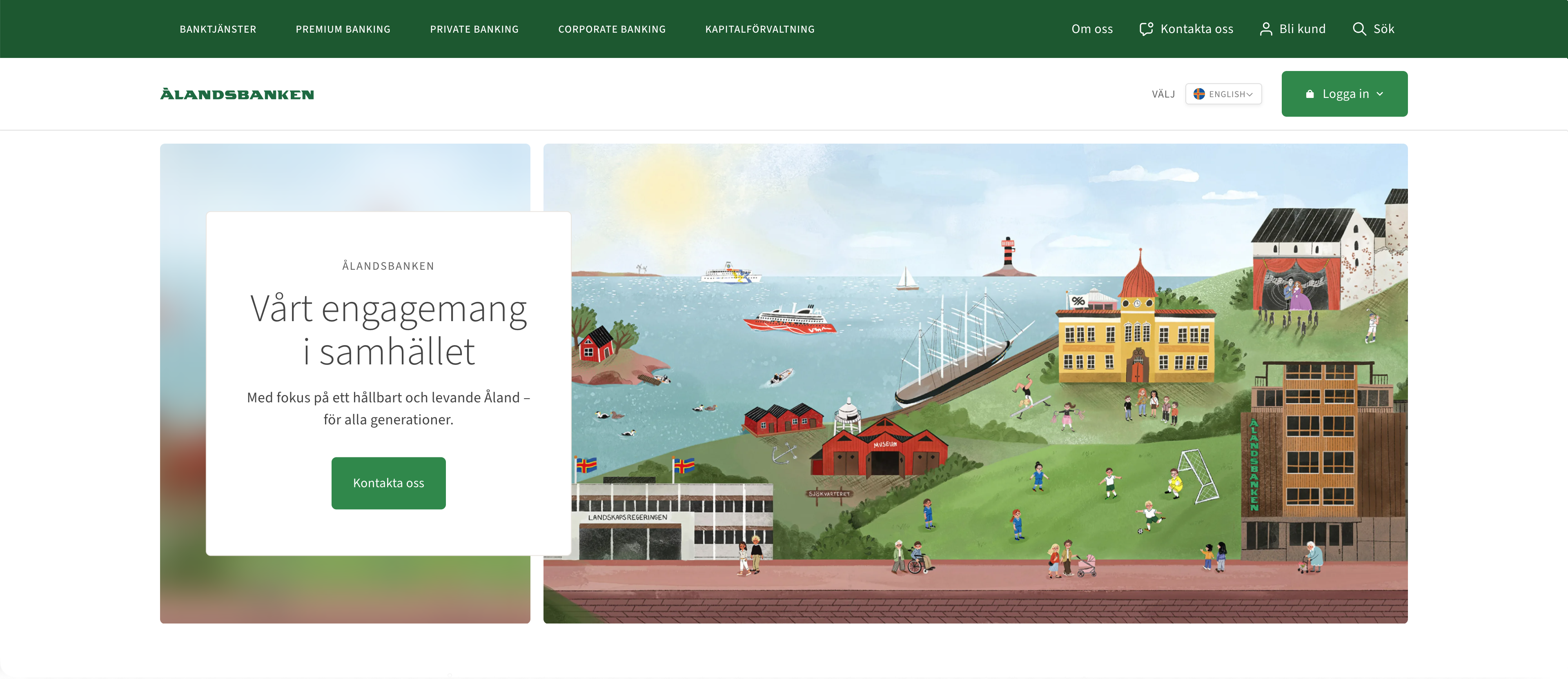Click the lock icon on Logga in
This screenshot has height=679, width=1568.
(1310, 94)
